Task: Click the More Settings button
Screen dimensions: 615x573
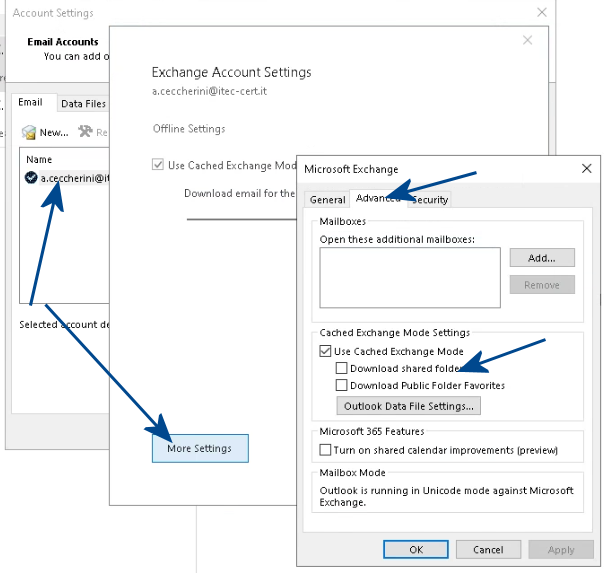Action: 200,448
